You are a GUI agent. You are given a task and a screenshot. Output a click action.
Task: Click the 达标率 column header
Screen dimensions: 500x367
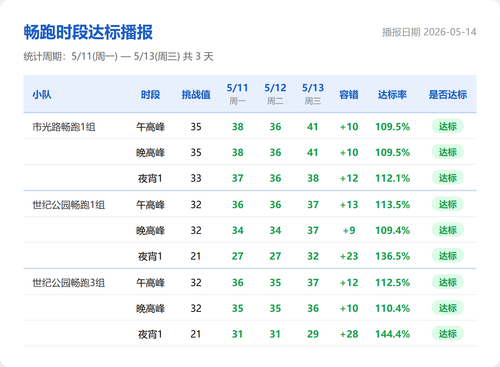pos(392,95)
